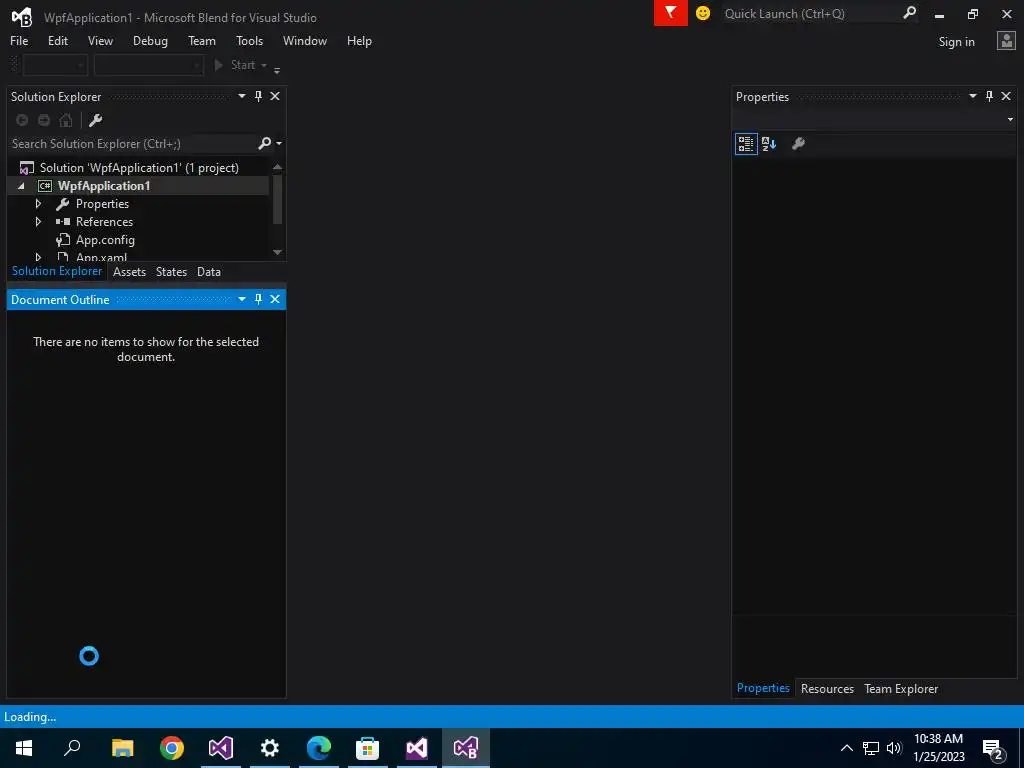Viewport: 1024px width, 768px height.
Task: Open the Debug menu
Action: [x=150, y=40]
